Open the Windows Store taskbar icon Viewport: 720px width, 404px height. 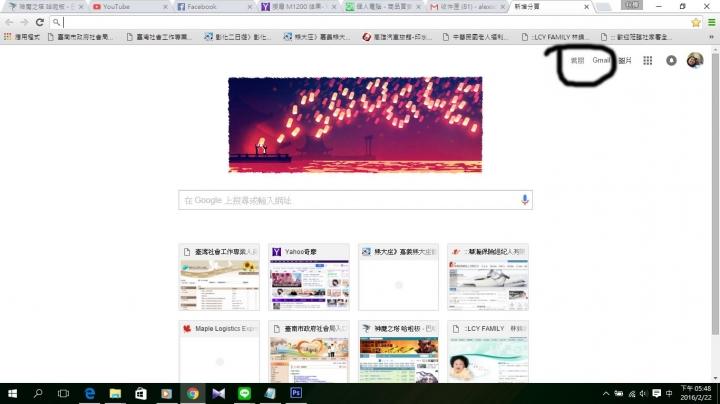(141, 393)
